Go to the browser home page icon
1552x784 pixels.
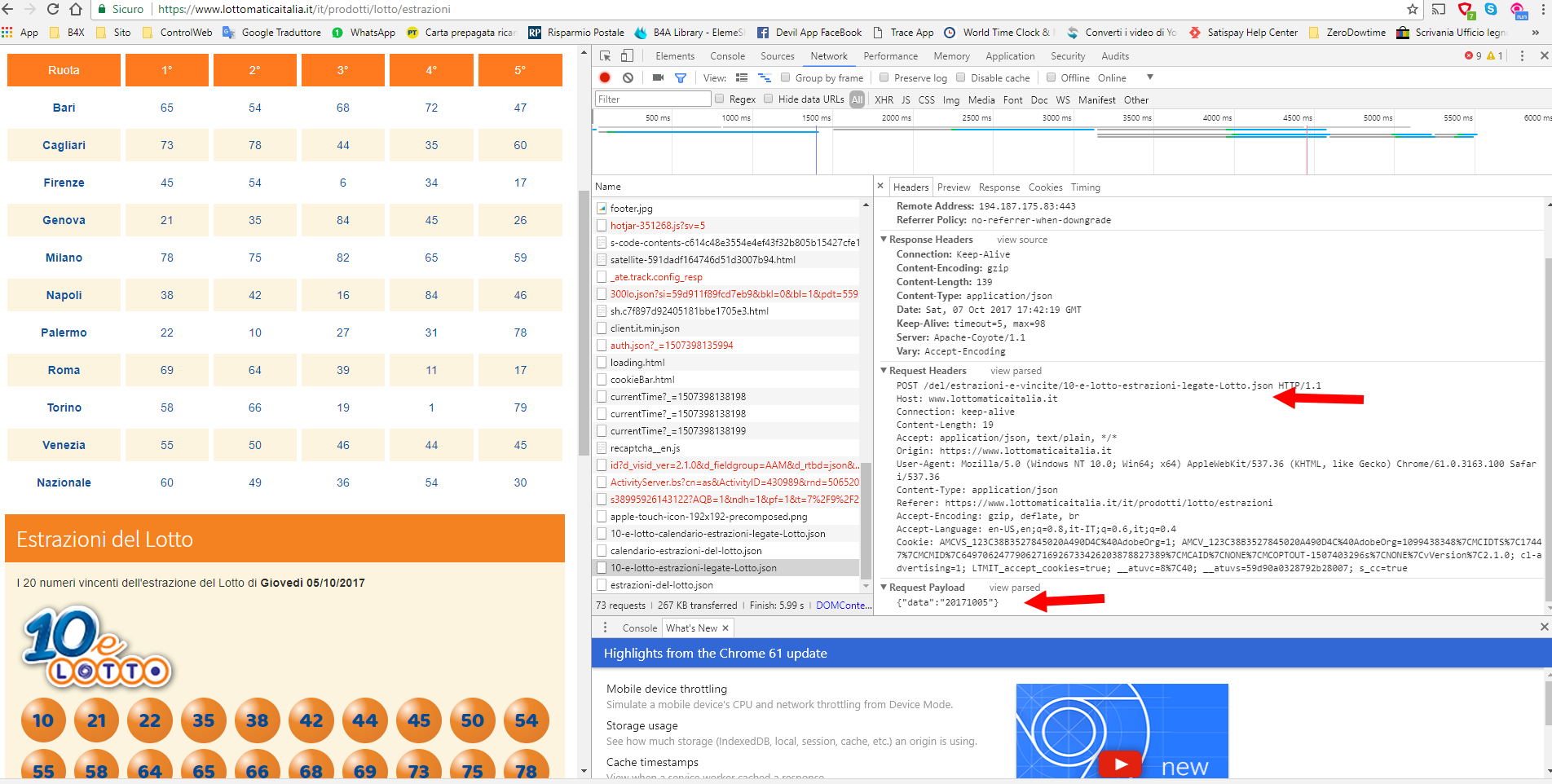[x=76, y=9]
